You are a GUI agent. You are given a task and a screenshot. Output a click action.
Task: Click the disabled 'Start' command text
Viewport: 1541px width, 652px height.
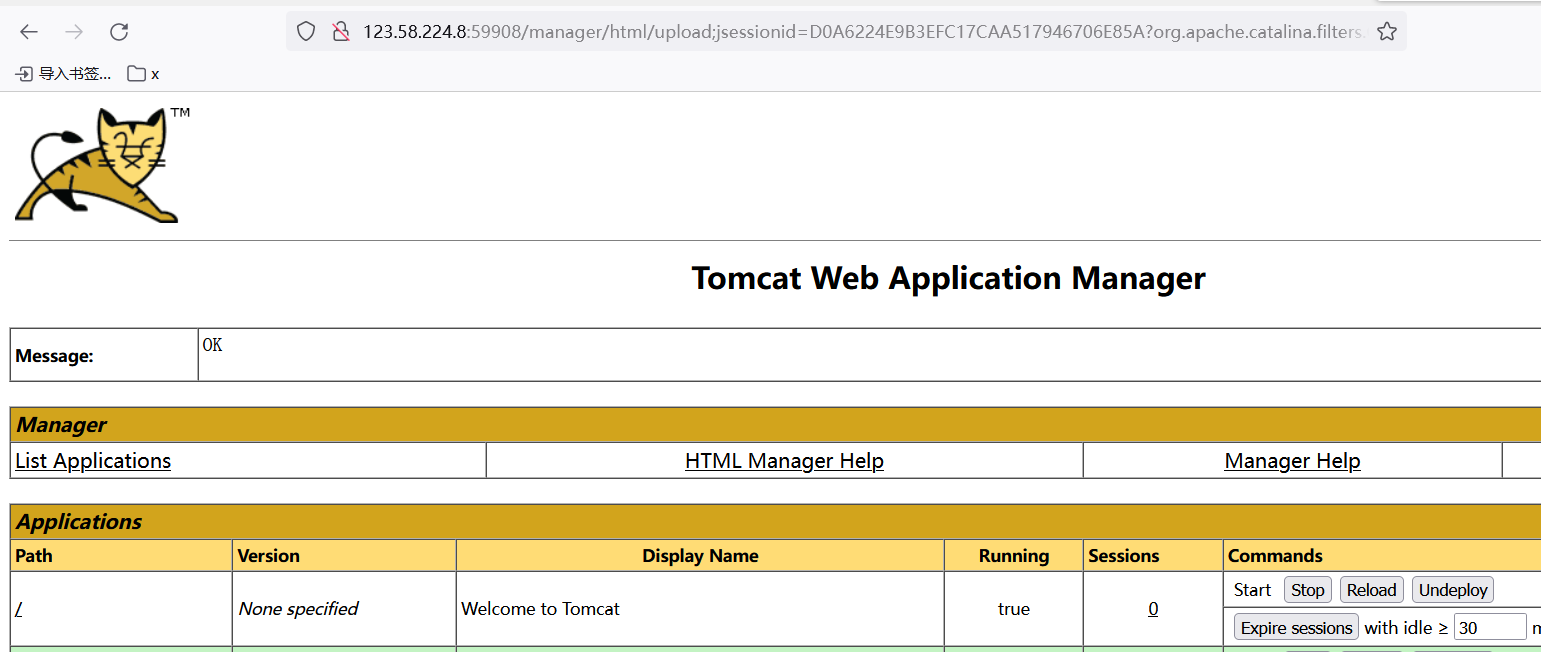1252,590
